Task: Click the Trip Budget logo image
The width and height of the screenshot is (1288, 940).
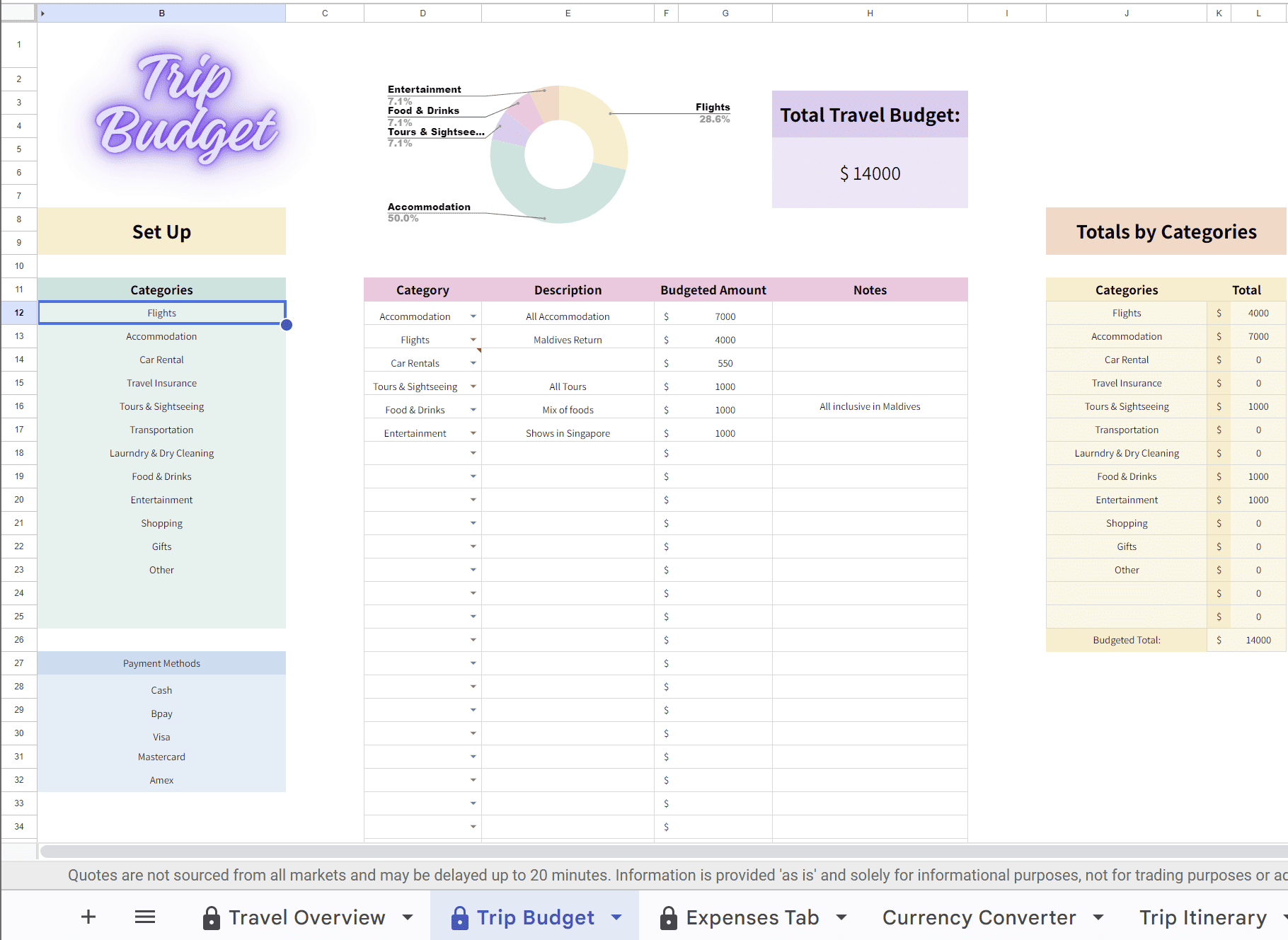Action: tap(187, 108)
